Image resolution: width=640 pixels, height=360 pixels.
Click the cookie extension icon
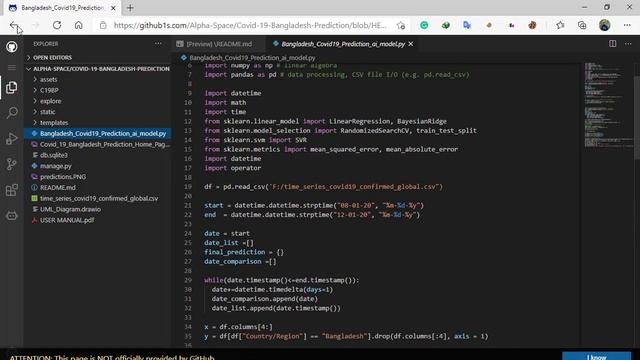point(532,25)
